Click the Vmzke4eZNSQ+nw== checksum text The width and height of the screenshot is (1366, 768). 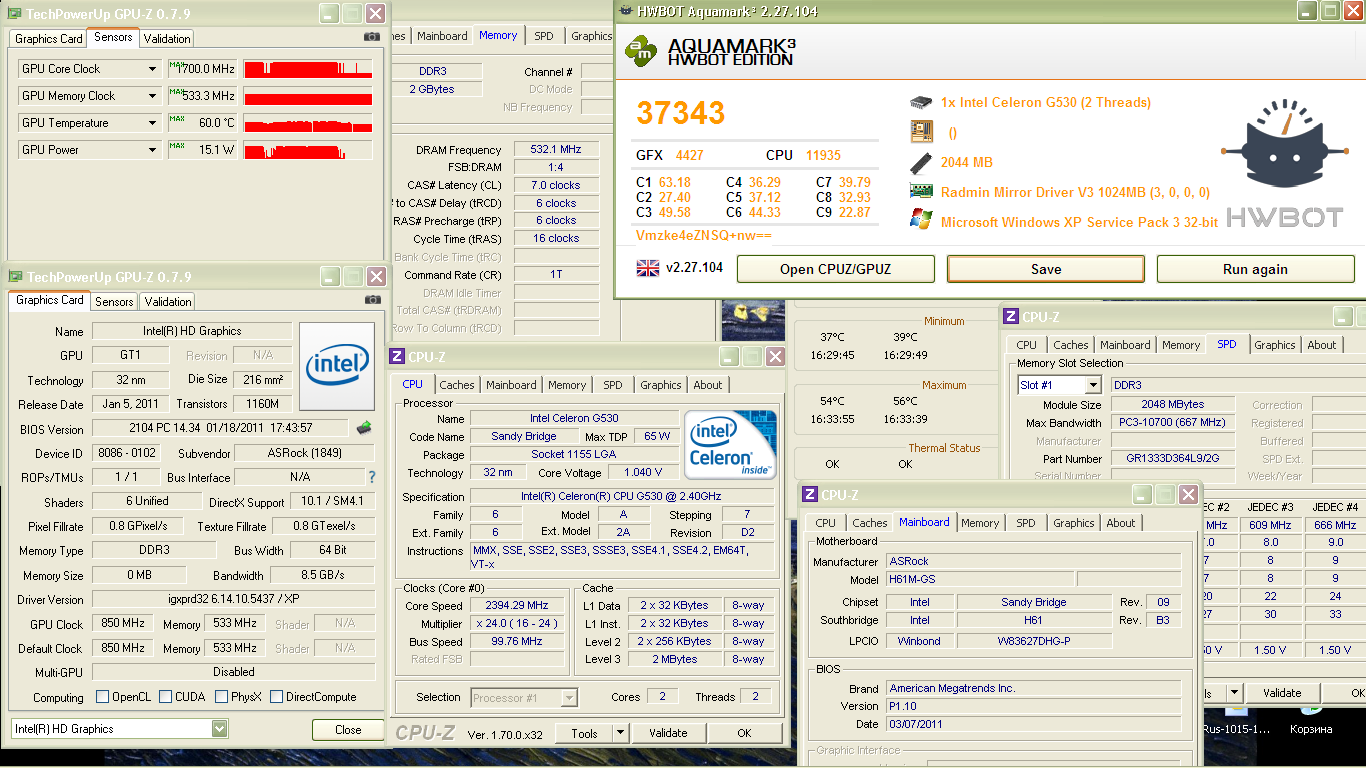[x=704, y=235]
